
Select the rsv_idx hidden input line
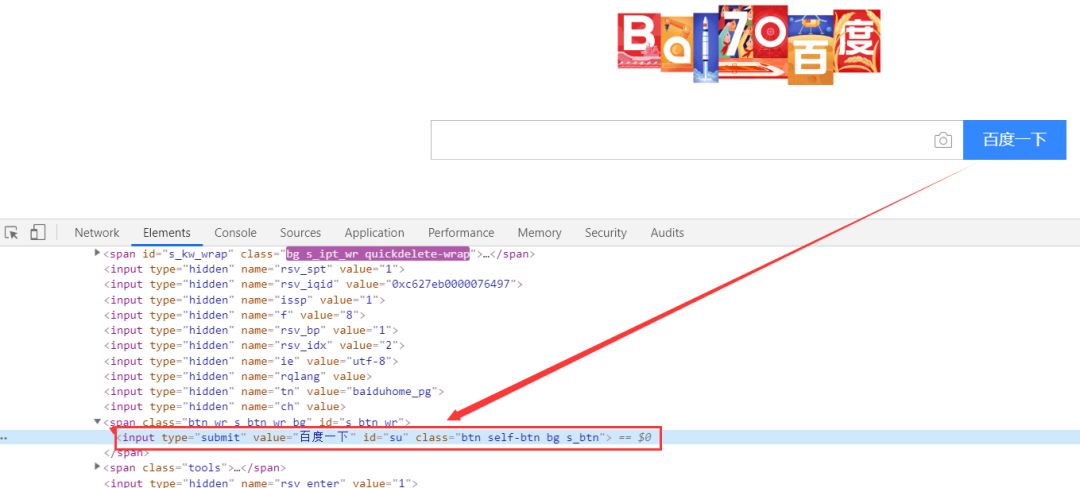pos(254,346)
